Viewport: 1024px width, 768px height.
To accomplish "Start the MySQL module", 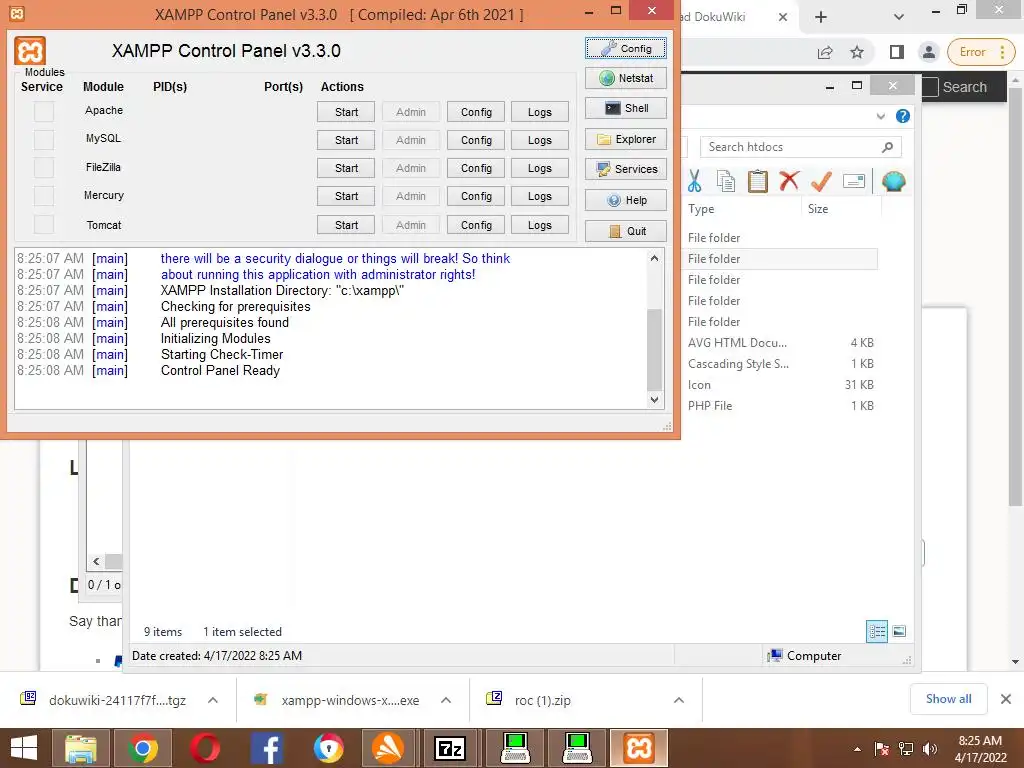I will coord(346,140).
